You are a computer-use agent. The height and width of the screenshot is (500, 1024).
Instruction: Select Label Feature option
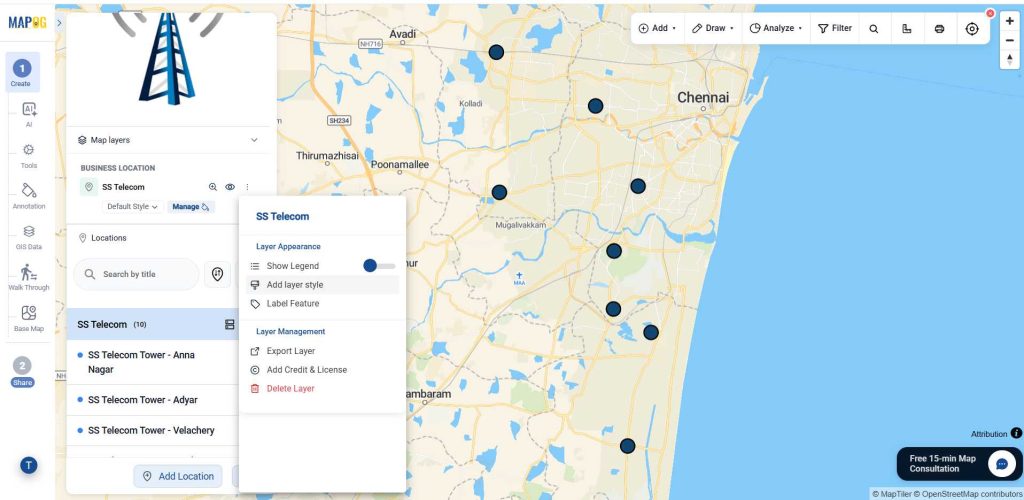pos(323,304)
